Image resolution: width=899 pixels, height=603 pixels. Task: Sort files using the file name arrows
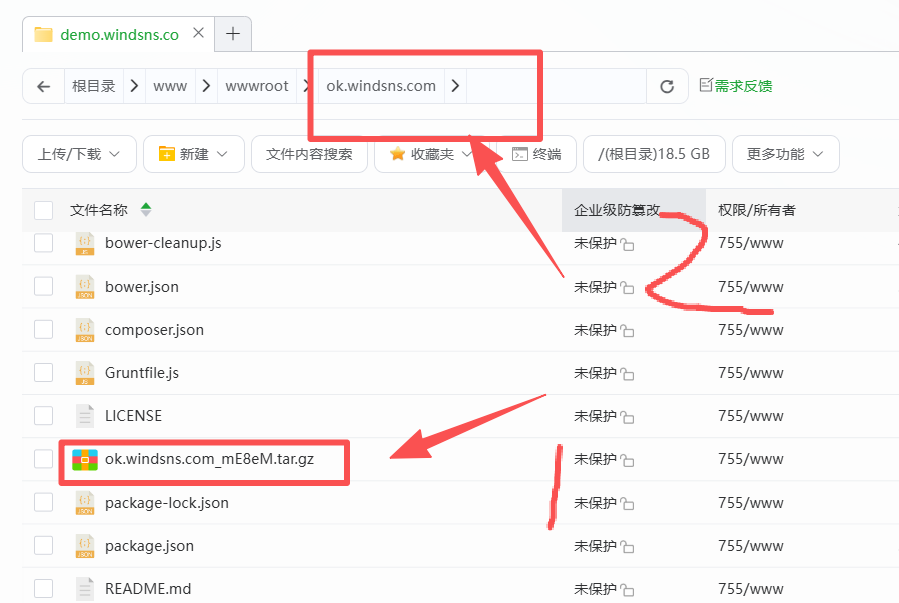146,210
